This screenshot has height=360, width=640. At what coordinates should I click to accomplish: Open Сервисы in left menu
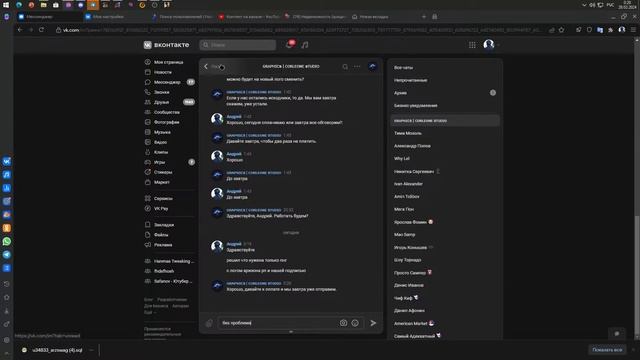point(163,198)
